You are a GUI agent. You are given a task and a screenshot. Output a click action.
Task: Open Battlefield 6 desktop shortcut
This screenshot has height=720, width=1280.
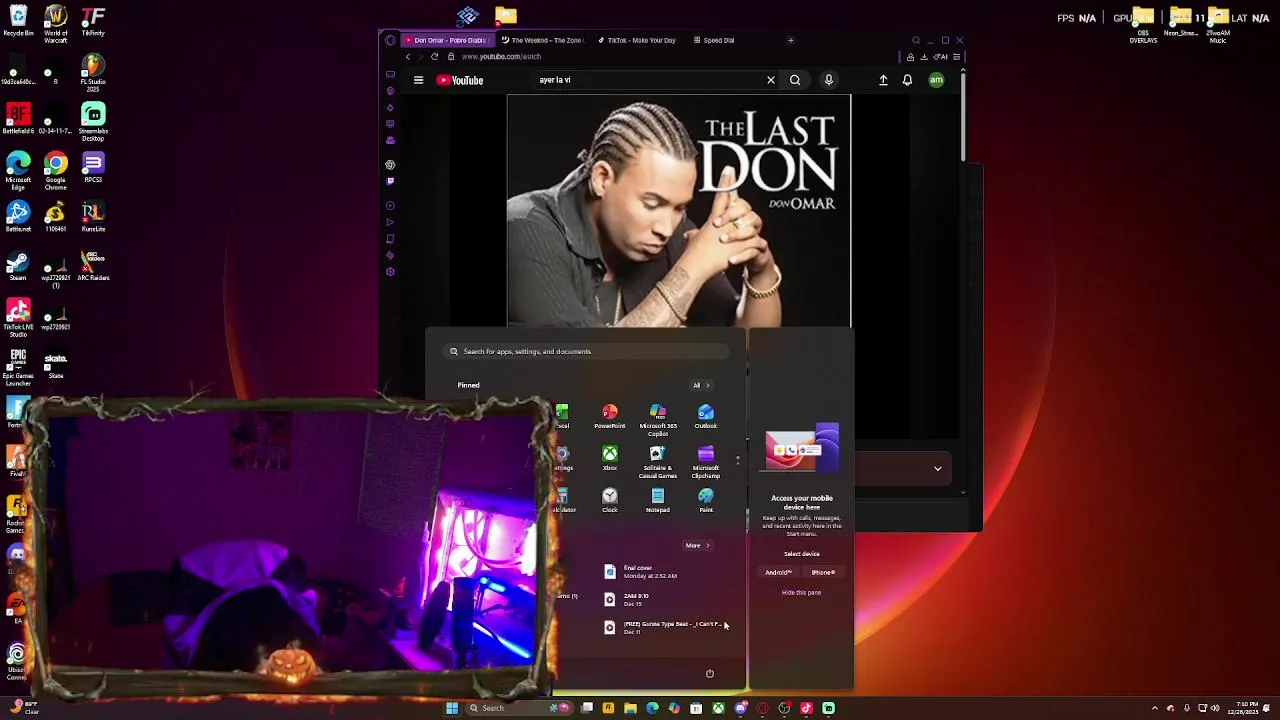18,119
